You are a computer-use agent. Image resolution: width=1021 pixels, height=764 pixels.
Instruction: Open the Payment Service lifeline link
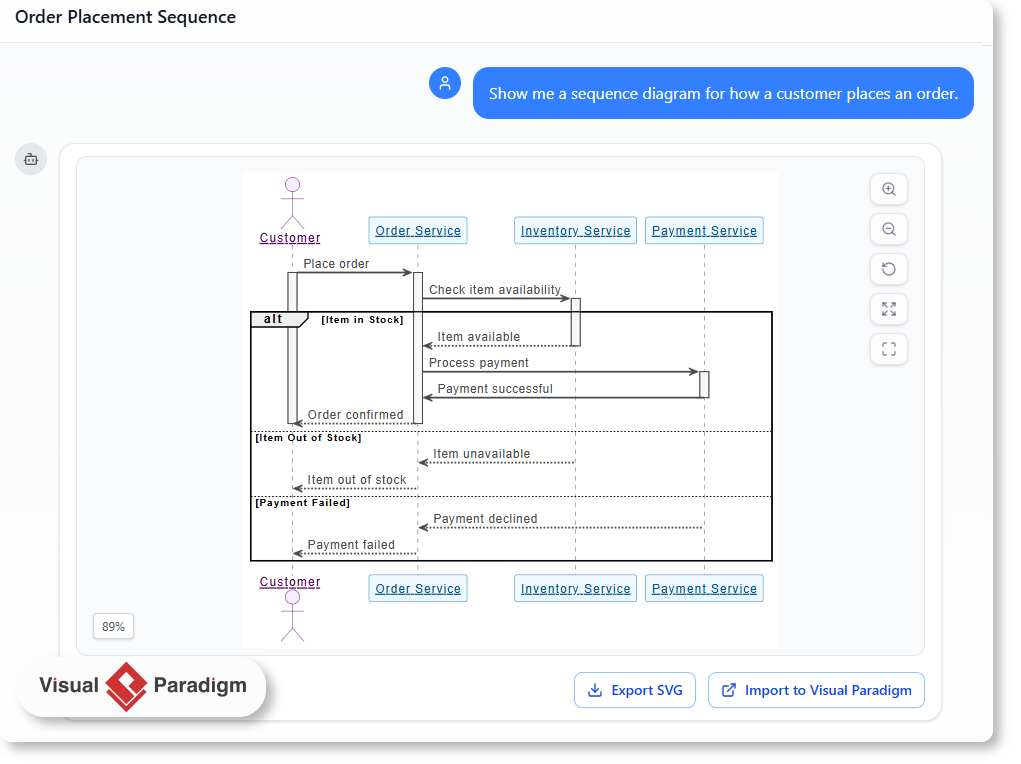(704, 230)
